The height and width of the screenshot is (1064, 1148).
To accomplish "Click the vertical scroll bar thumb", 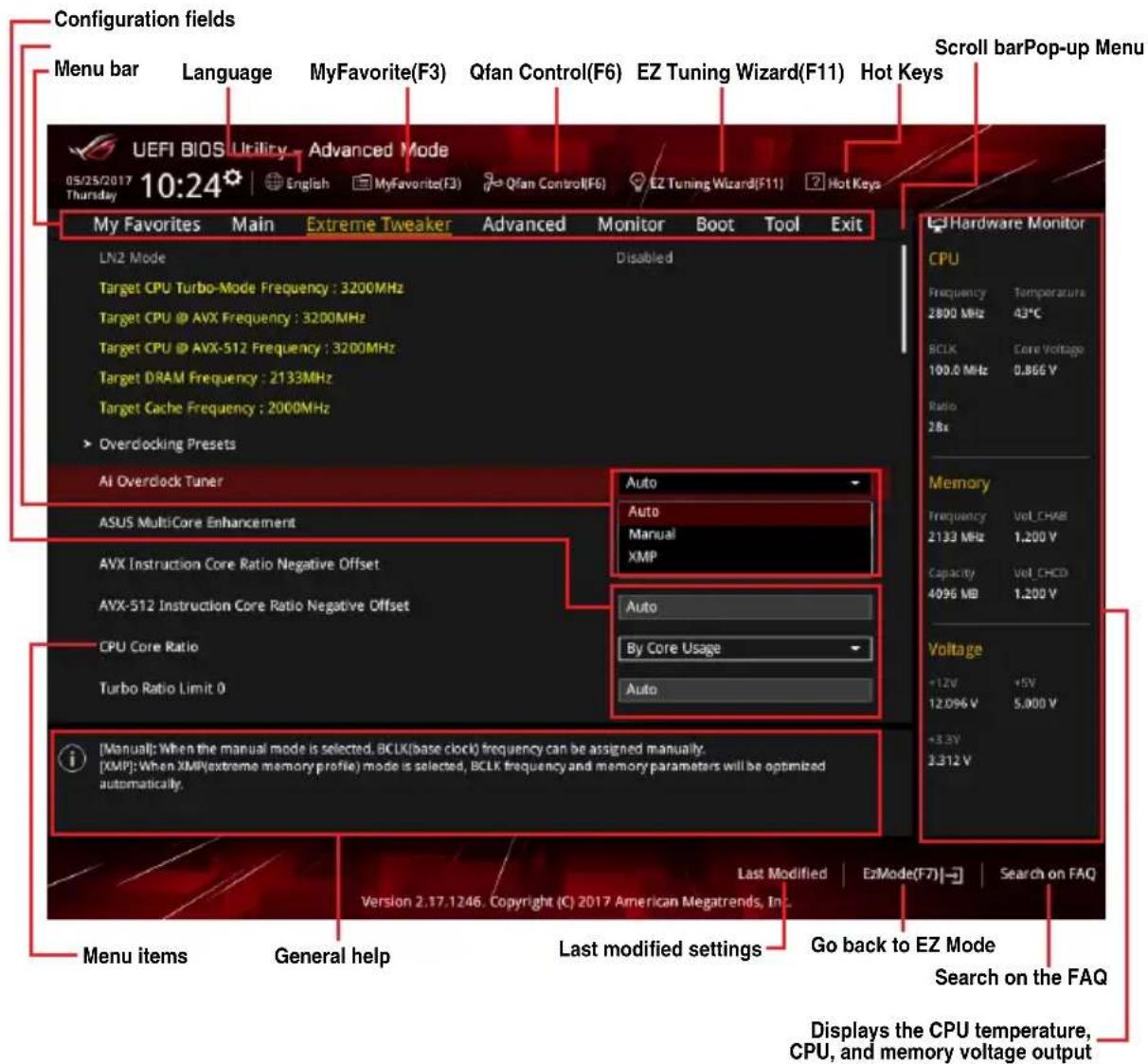I will point(904,299).
